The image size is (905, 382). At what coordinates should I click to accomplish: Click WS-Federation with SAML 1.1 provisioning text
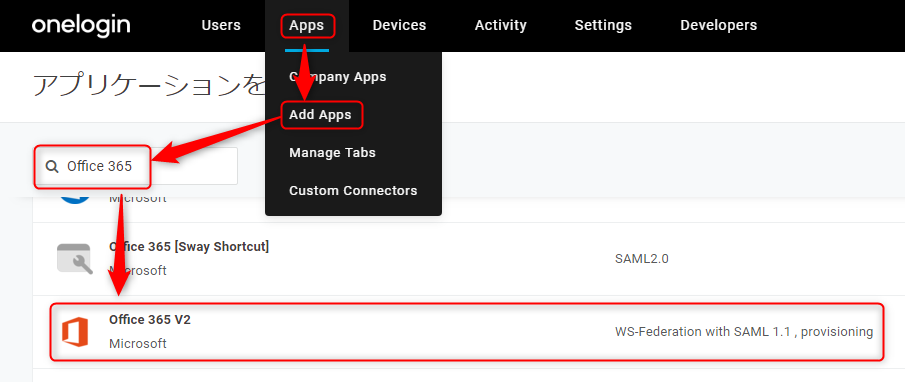(744, 332)
